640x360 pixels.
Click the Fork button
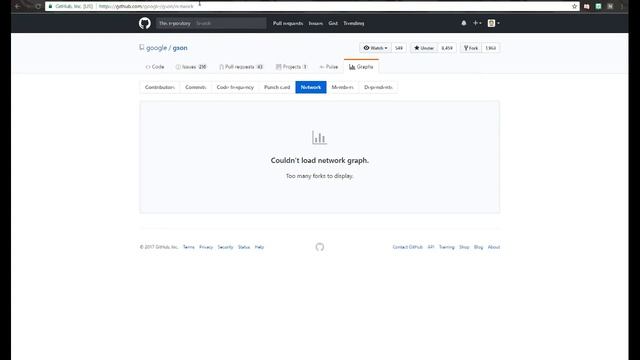tap(471, 48)
